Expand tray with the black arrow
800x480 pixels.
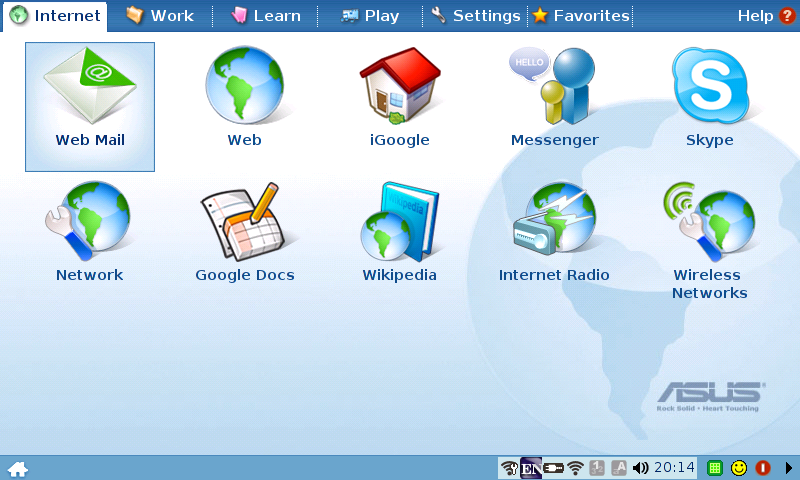click(x=789, y=468)
